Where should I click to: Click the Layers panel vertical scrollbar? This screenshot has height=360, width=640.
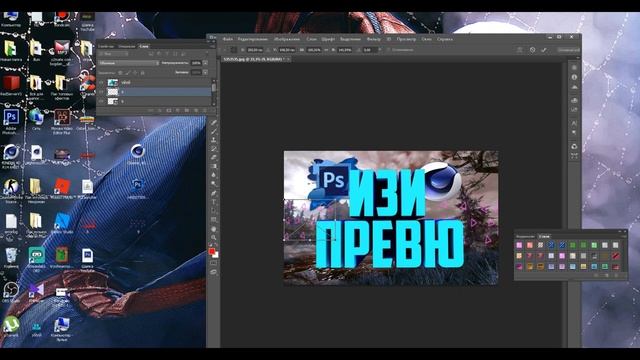(x=214, y=92)
